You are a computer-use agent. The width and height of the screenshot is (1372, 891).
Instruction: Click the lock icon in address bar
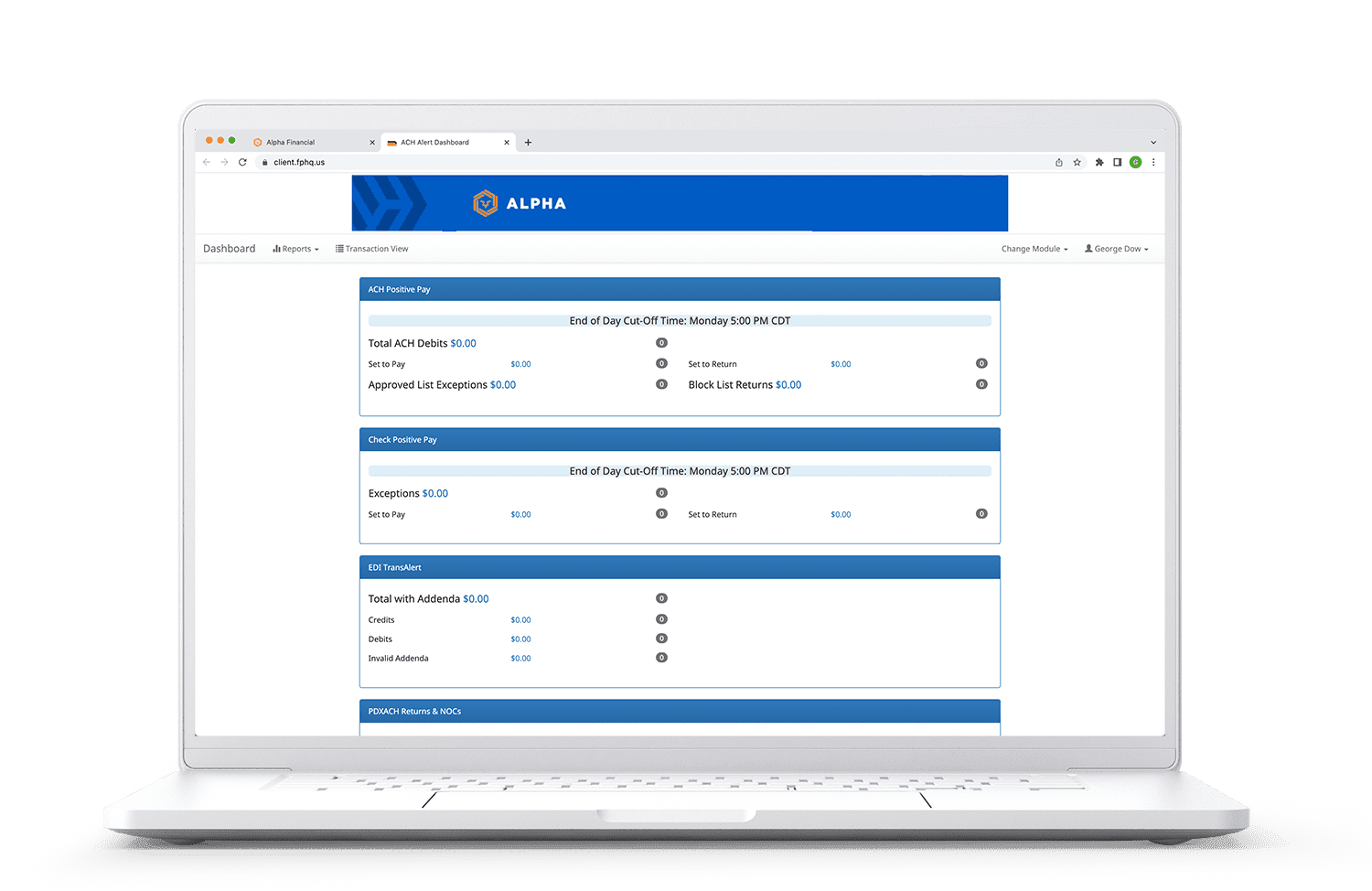point(264,162)
